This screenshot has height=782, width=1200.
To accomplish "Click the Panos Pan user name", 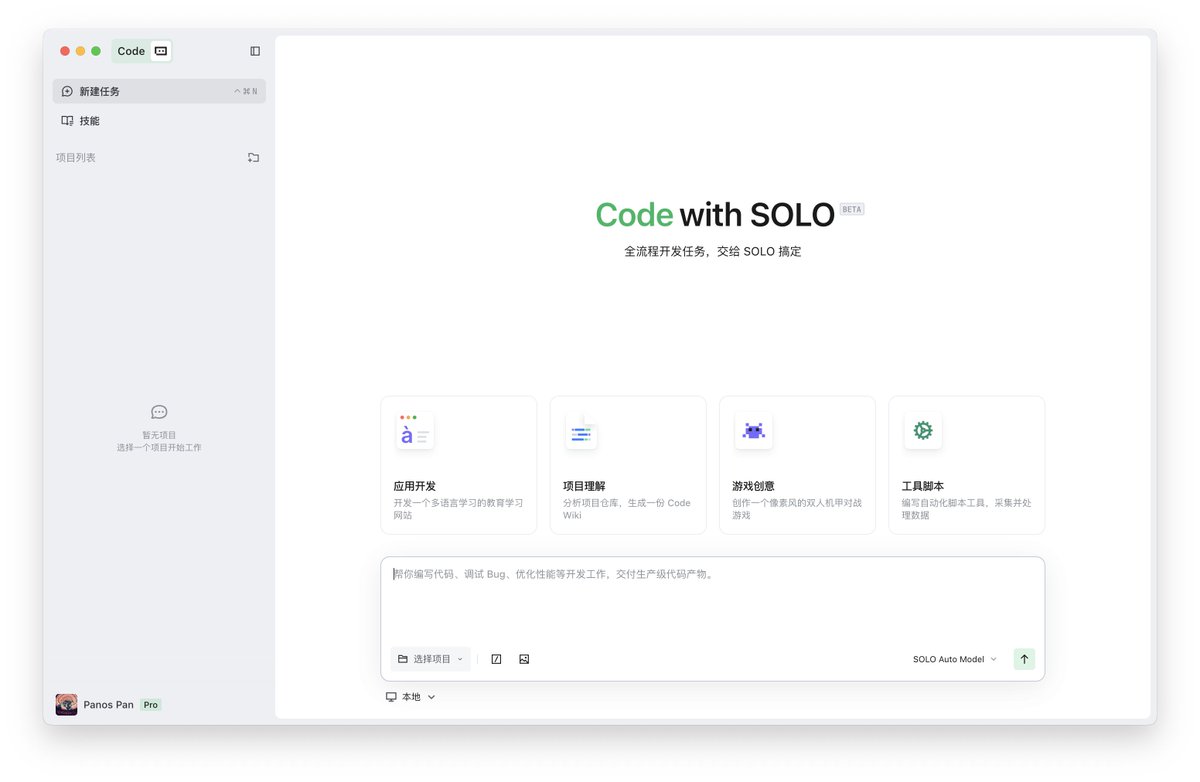I will click(x=108, y=705).
